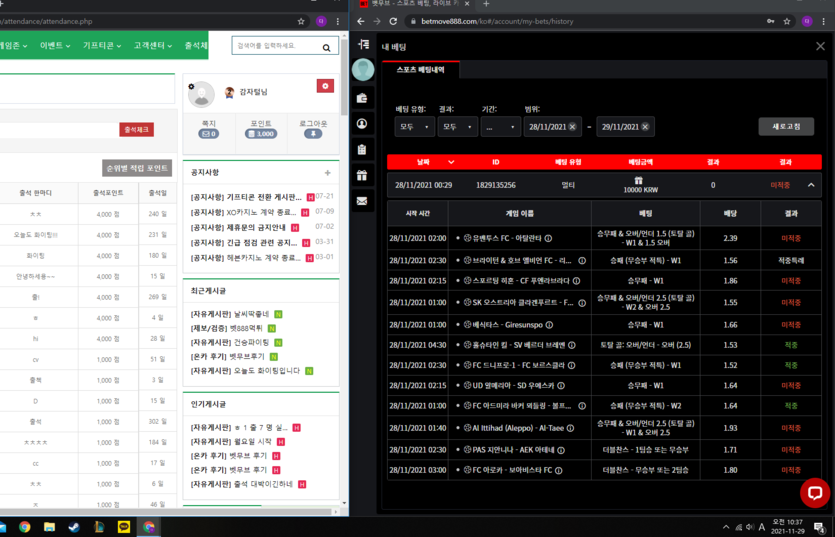The image size is (835, 537).
Task: Select the 스포츠 베팅내역 tab
Action: point(421,69)
